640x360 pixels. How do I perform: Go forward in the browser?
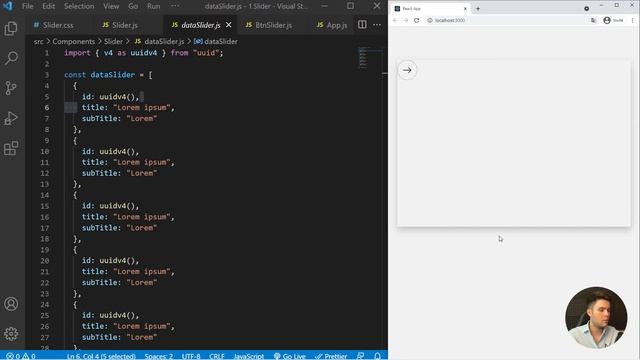pyautogui.click(x=406, y=20)
